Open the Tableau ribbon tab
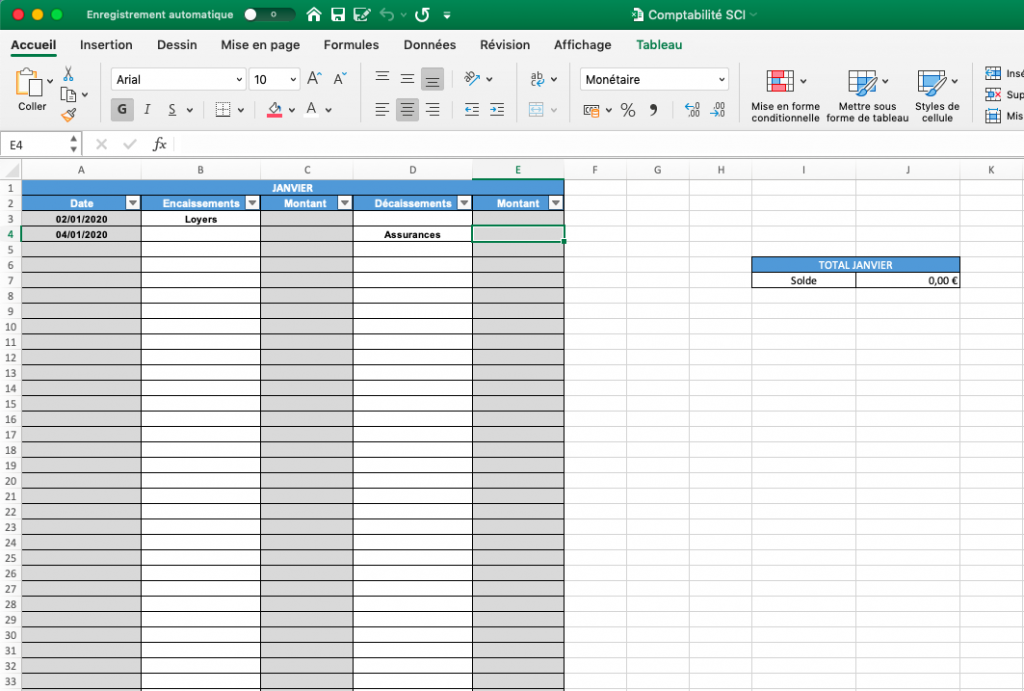This screenshot has height=691, width=1024. coord(659,45)
